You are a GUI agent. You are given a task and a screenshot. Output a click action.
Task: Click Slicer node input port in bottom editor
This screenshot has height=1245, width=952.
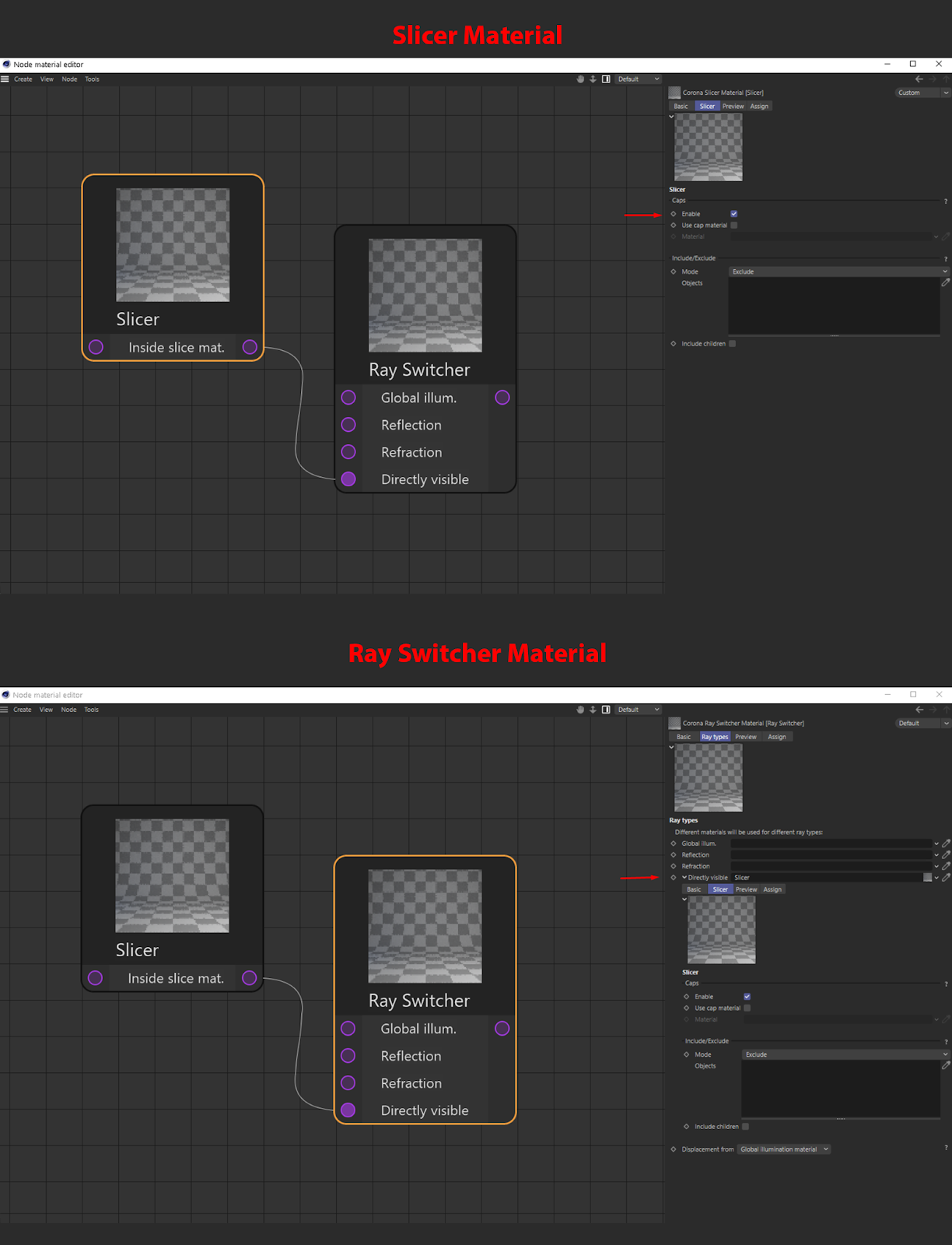(x=95, y=978)
